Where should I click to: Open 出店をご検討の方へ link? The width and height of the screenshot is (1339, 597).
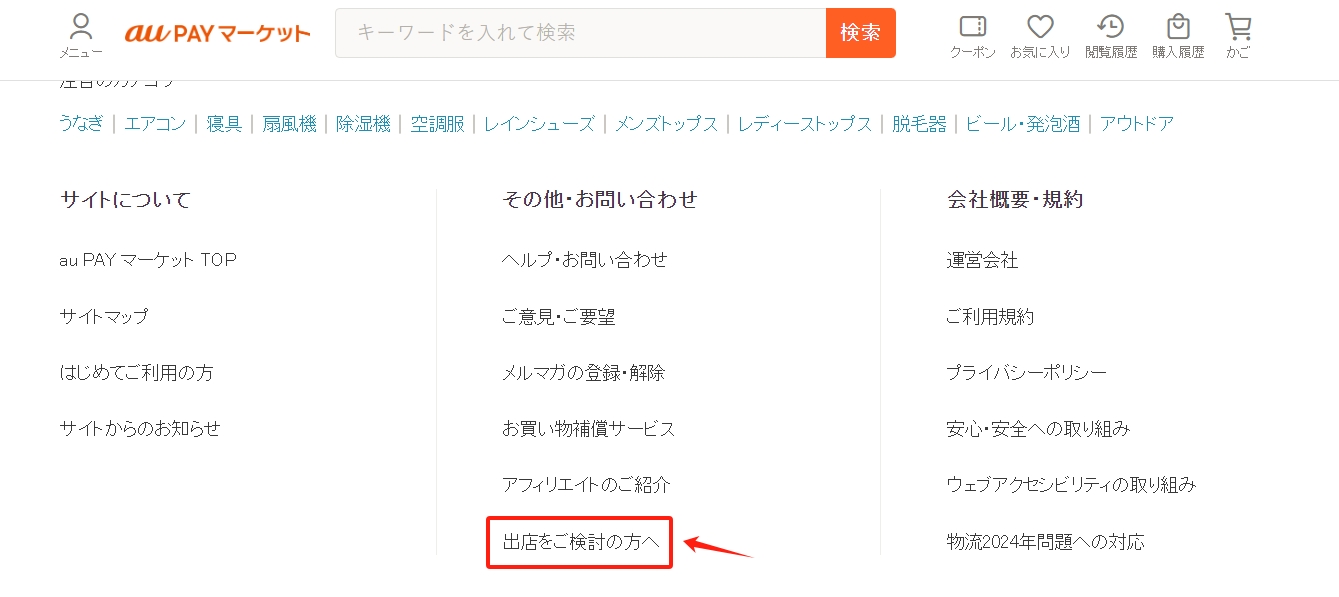click(580, 542)
